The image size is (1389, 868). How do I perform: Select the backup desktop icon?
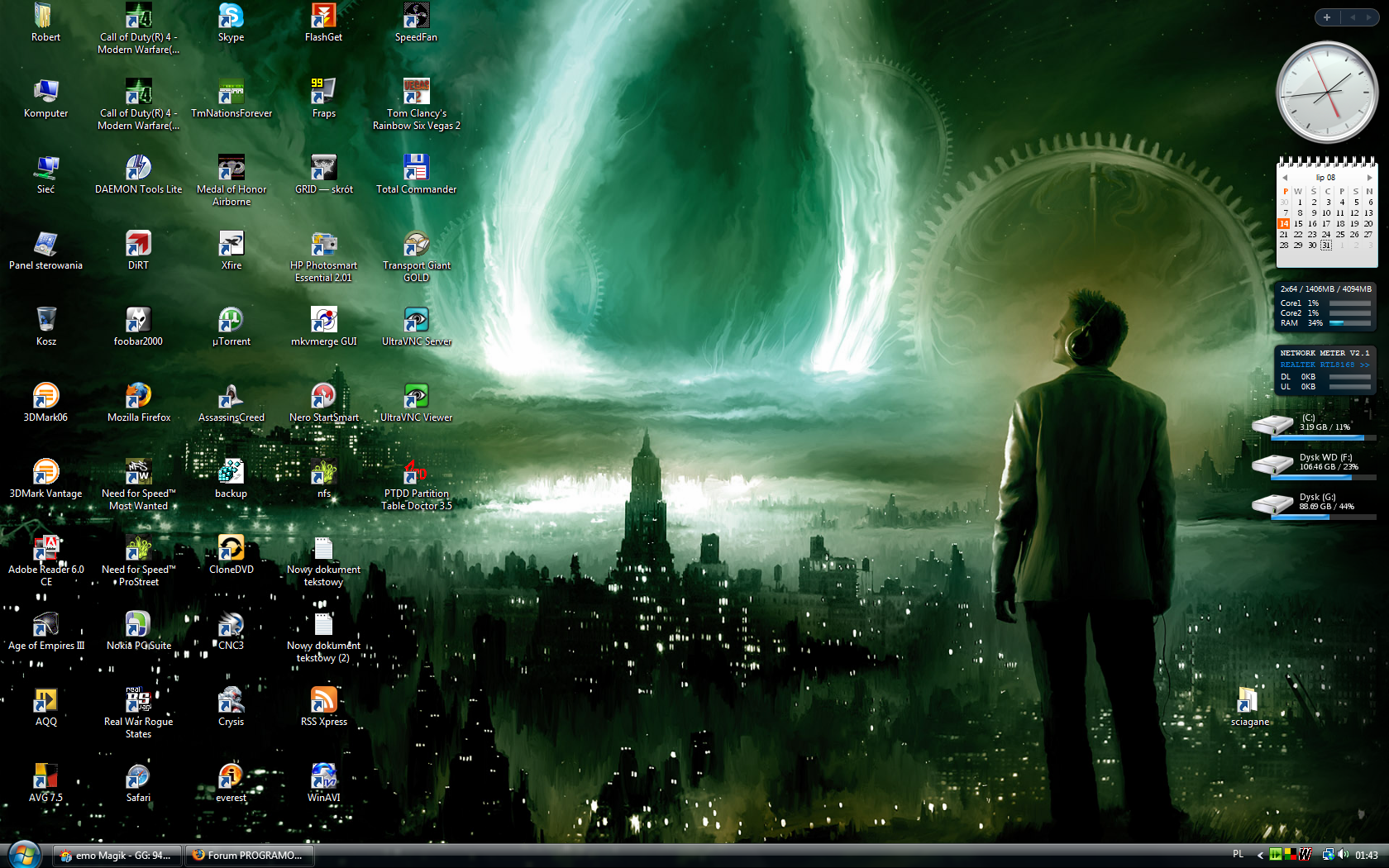pos(231,479)
